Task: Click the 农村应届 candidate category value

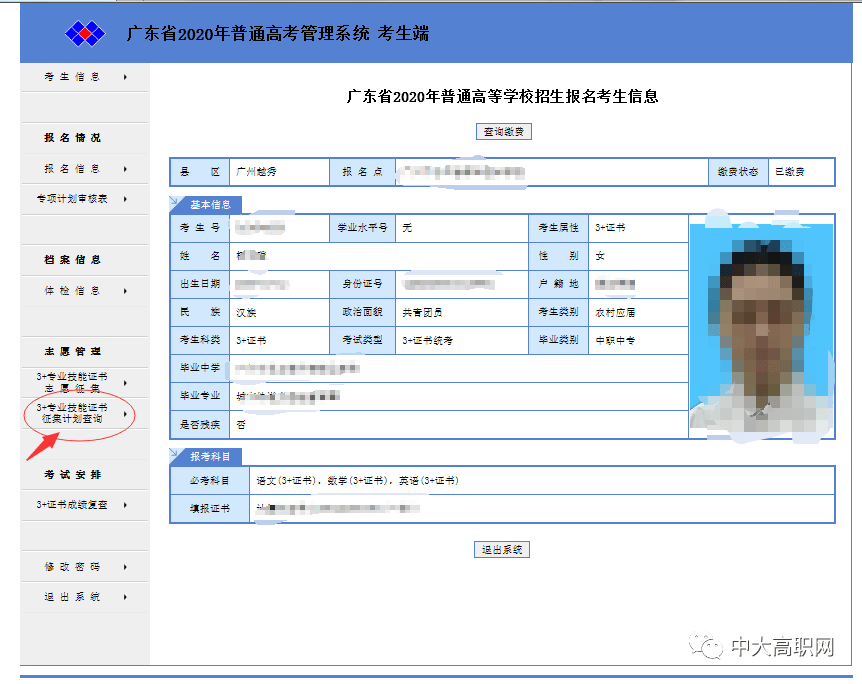Action: pyautogui.click(x=615, y=313)
